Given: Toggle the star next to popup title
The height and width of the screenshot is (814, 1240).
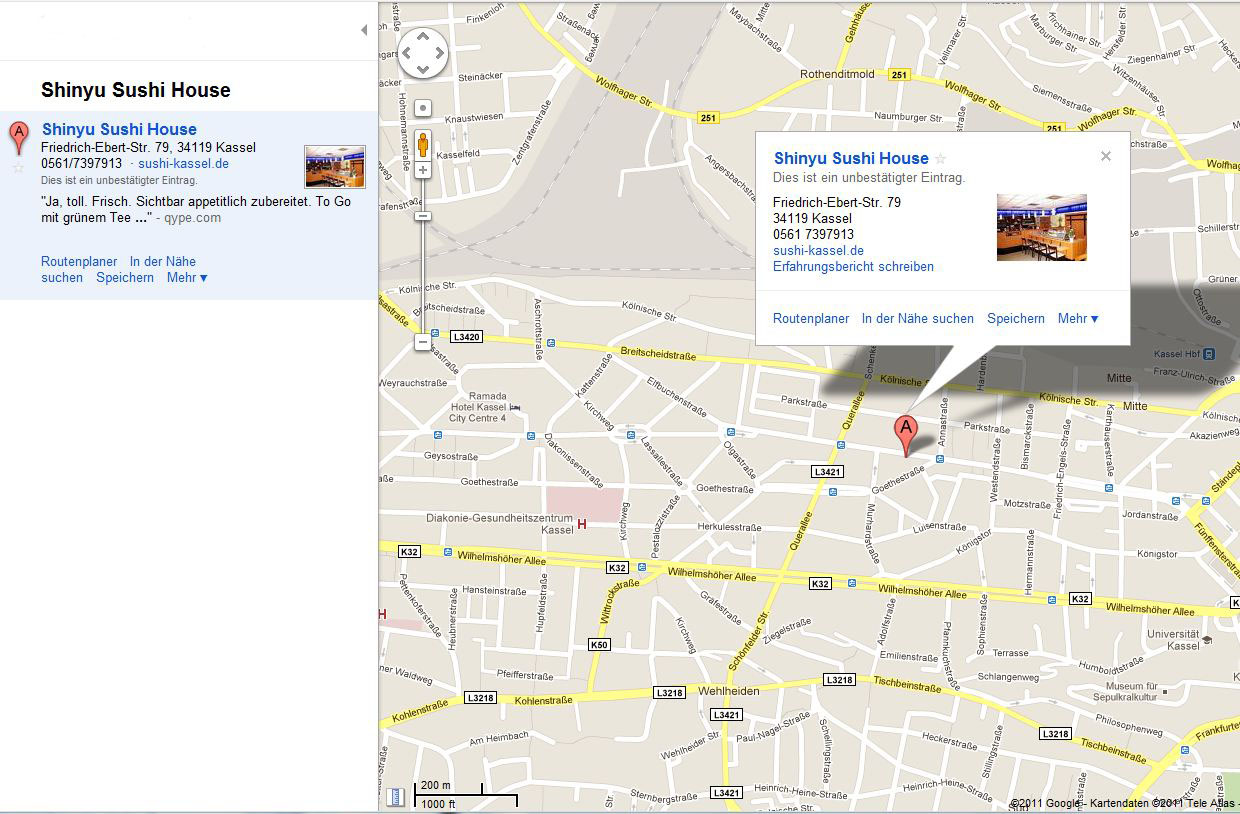Looking at the screenshot, I should pyautogui.click(x=940, y=159).
